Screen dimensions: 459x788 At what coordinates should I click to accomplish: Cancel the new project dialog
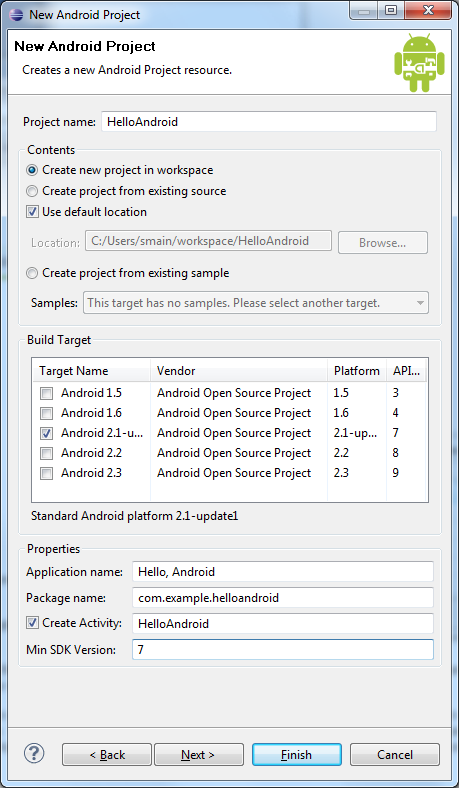pos(395,755)
